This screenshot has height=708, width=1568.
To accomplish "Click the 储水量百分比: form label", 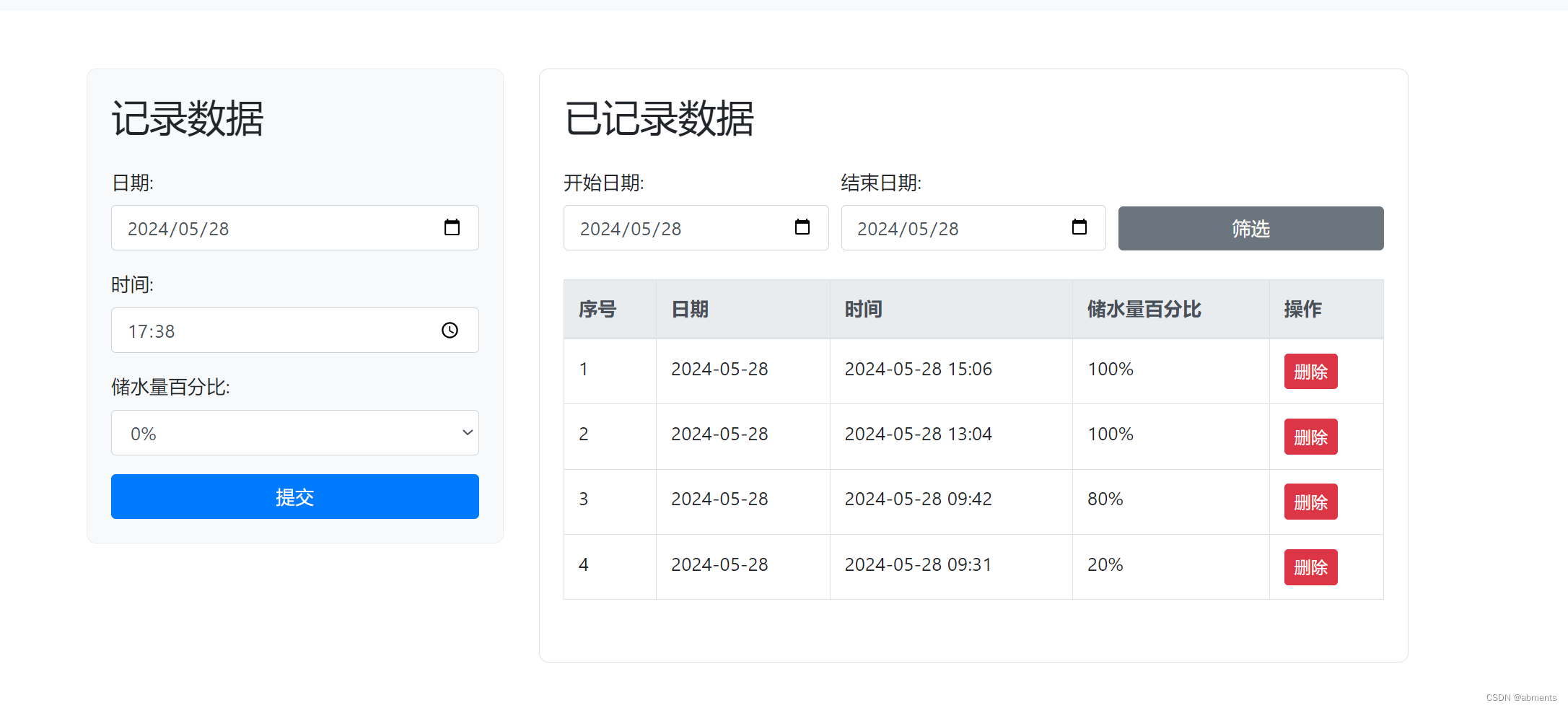I will coord(170,387).
